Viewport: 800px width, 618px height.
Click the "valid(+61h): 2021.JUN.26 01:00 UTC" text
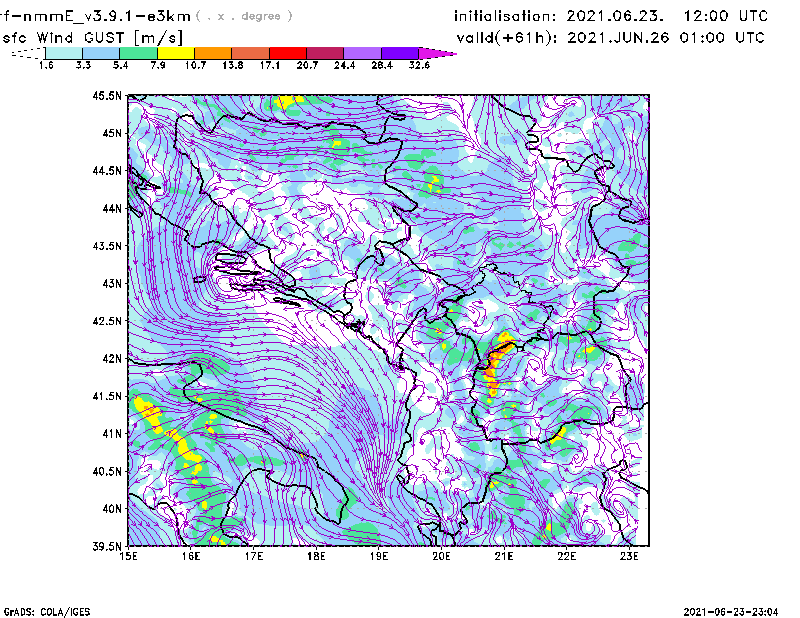coord(610,38)
